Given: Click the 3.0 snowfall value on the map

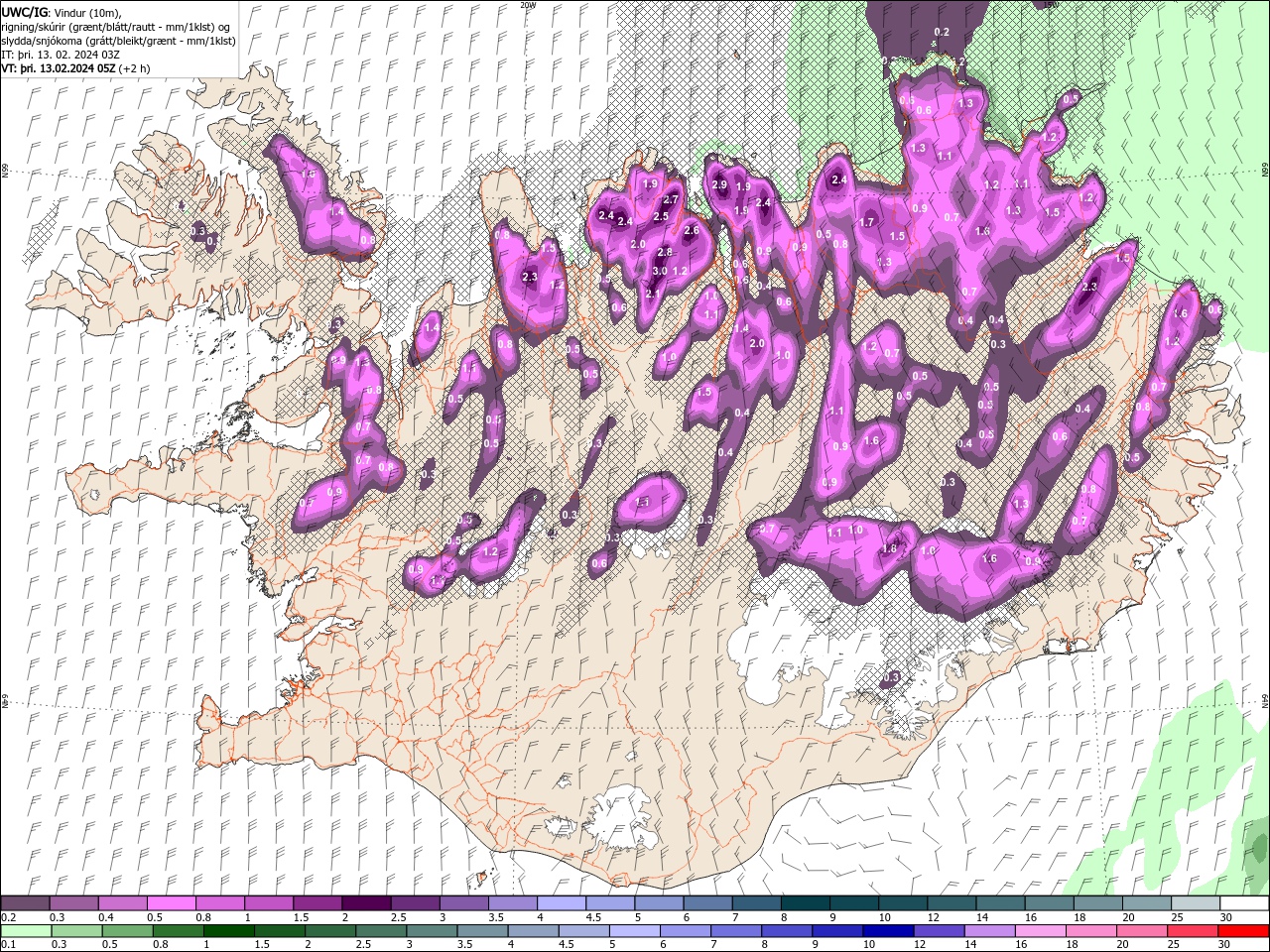Looking at the screenshot, I should pyautogui.click(x=659, y=271).
